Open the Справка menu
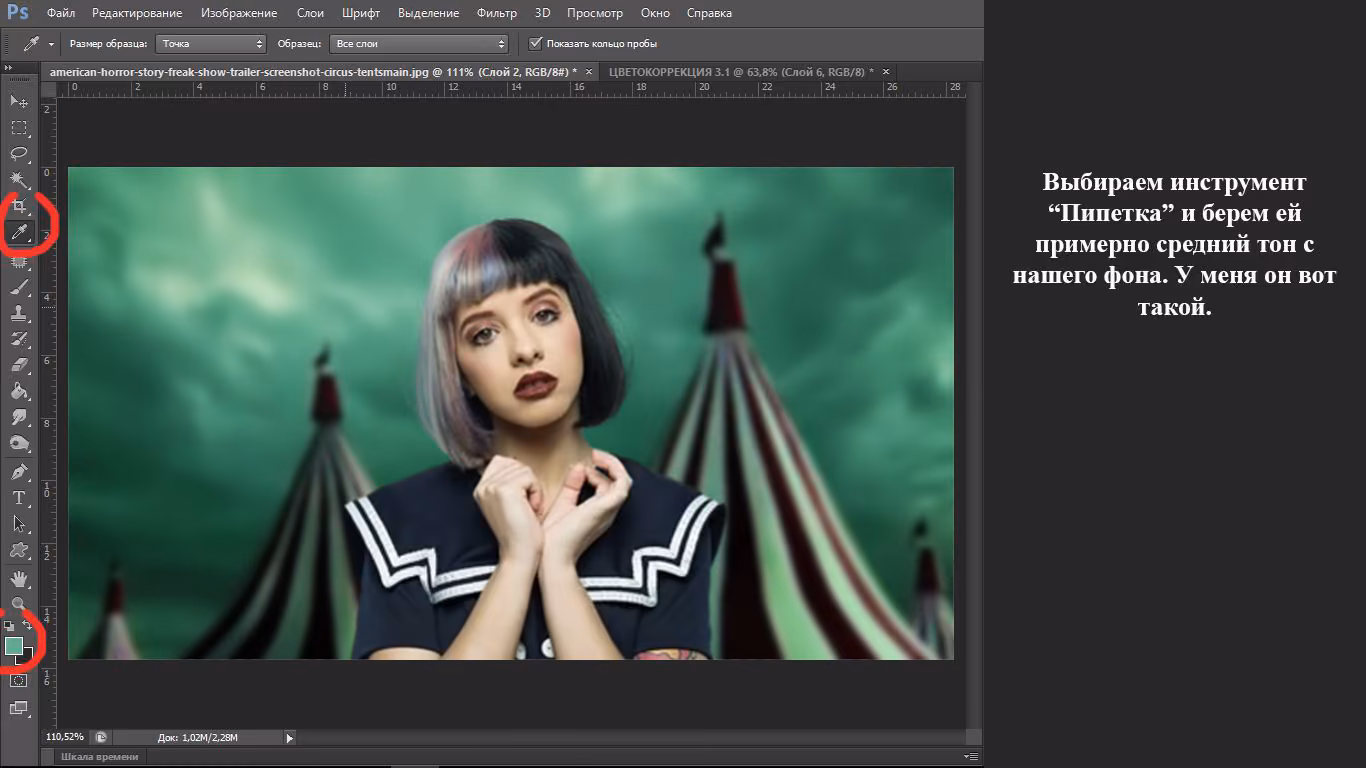The image size is (1366, 768). point(709,13)
